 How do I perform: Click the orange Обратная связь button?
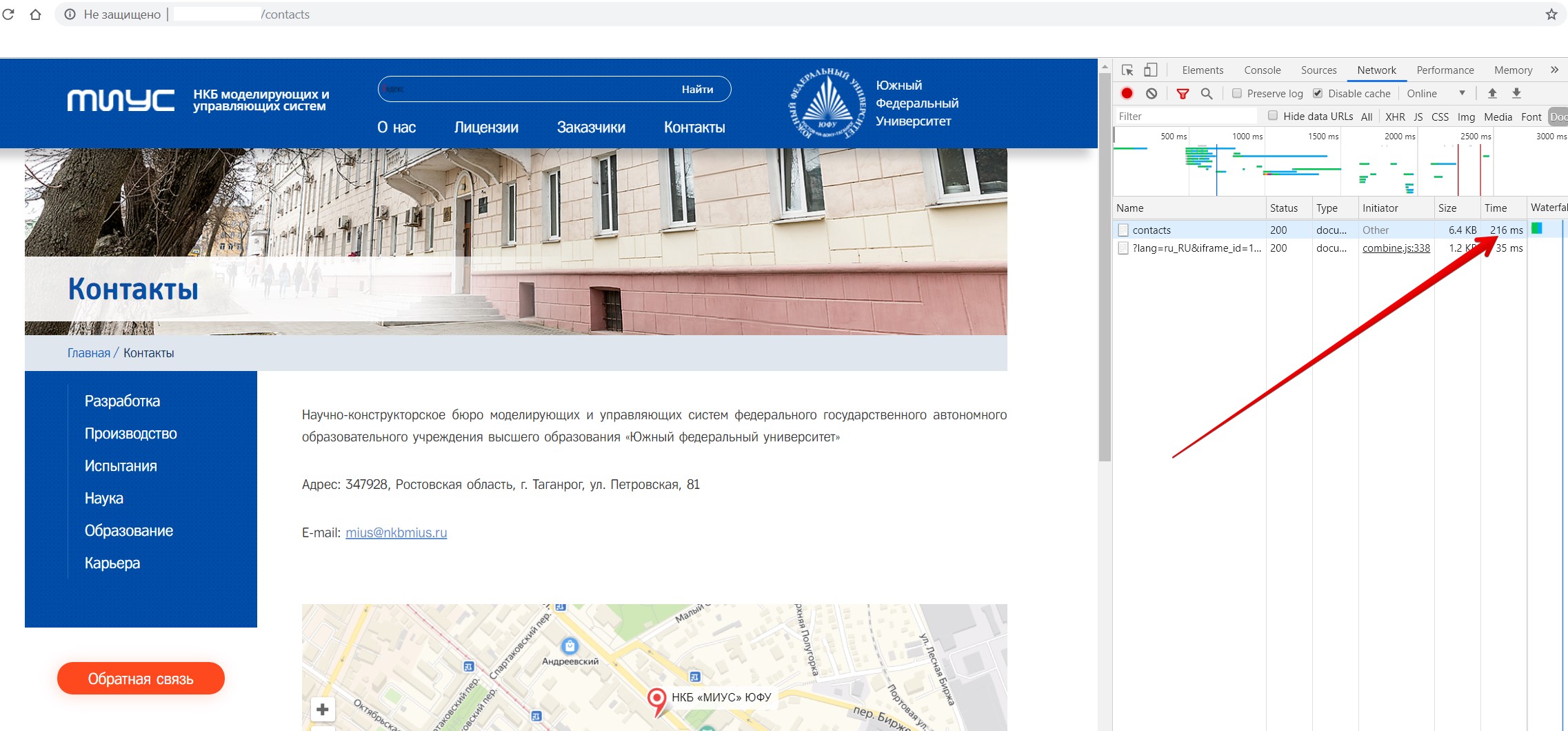pyautogui.click(x=141, y=679)
